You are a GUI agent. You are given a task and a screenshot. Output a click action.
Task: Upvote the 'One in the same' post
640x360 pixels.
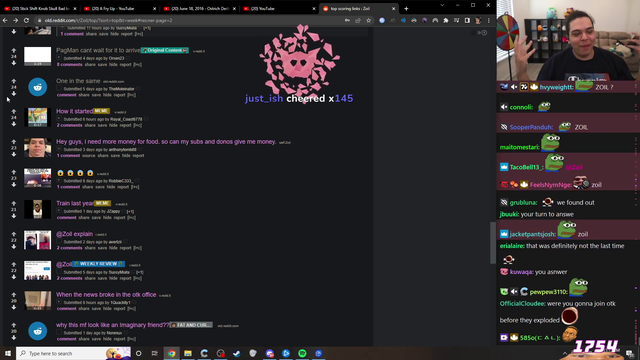point(14,81)
